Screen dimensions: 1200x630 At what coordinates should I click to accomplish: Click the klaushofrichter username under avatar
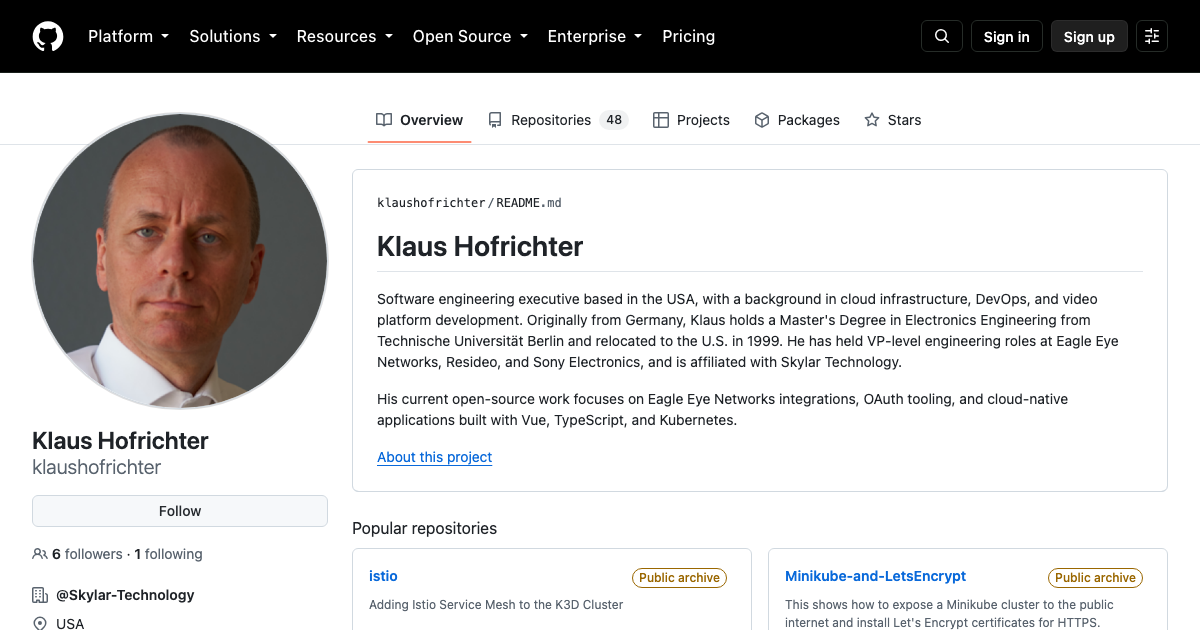(x=97, y=467)
